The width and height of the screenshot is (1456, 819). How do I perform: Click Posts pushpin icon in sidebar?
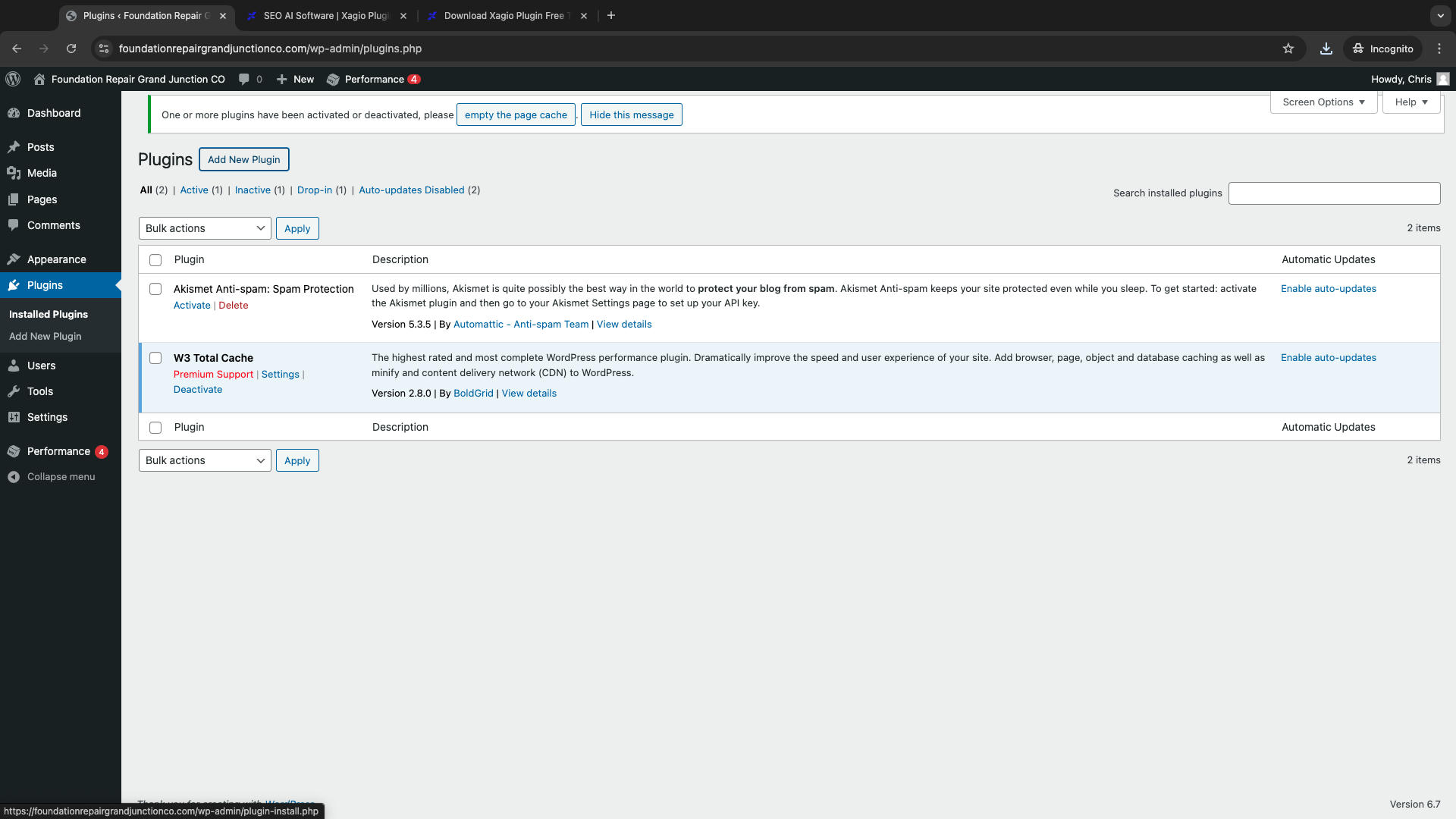[x=14, y=147]
